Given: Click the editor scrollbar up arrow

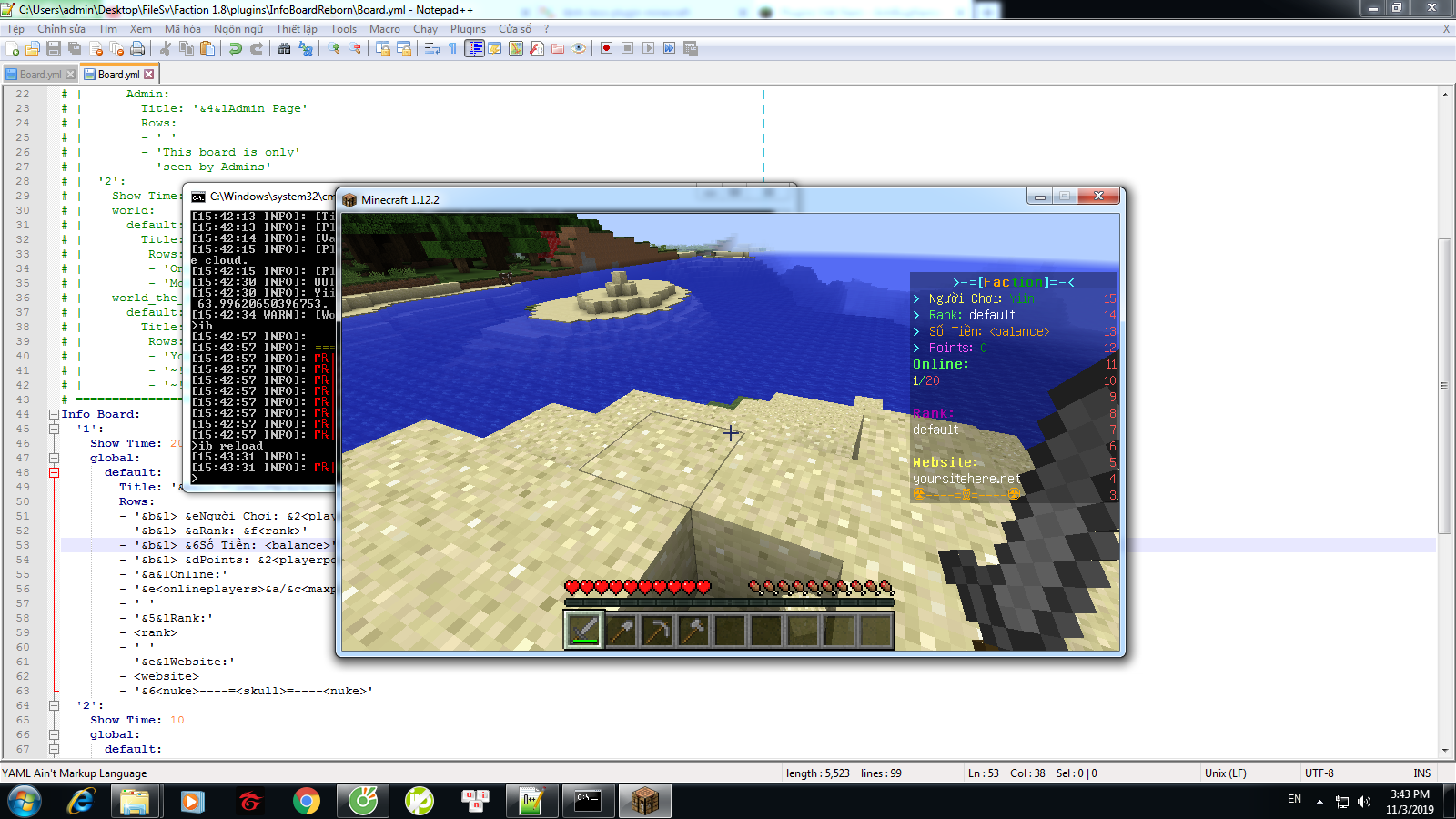Looking at the screenshot, I should (x=1444, y=94).
